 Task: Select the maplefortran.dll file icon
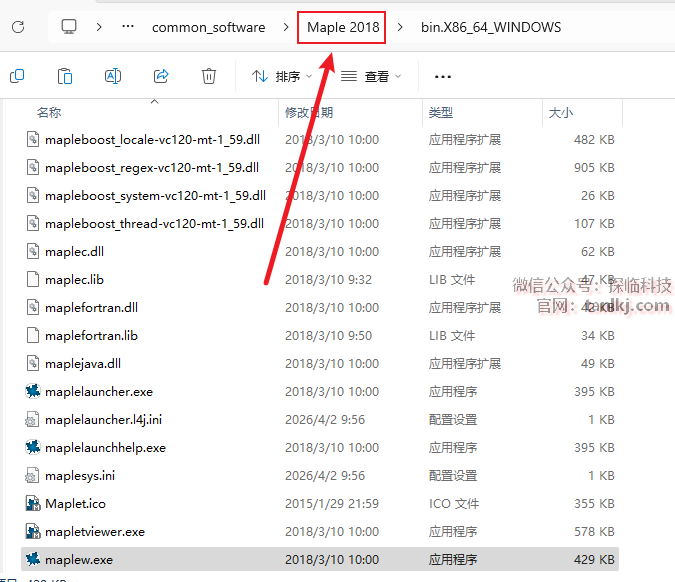coord(33,307)
